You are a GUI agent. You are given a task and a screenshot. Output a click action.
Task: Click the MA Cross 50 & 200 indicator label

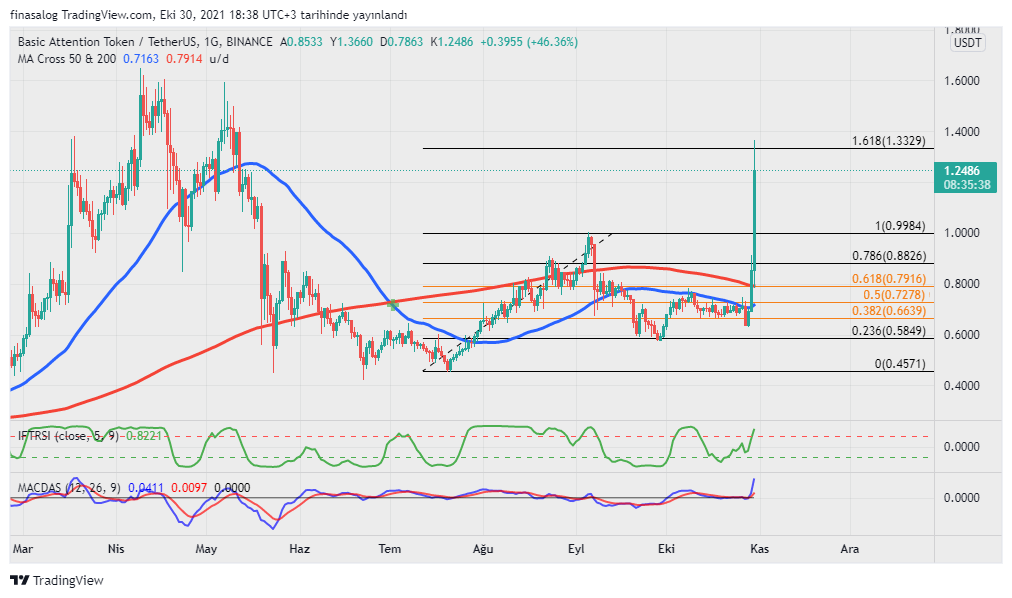[67, 59]
